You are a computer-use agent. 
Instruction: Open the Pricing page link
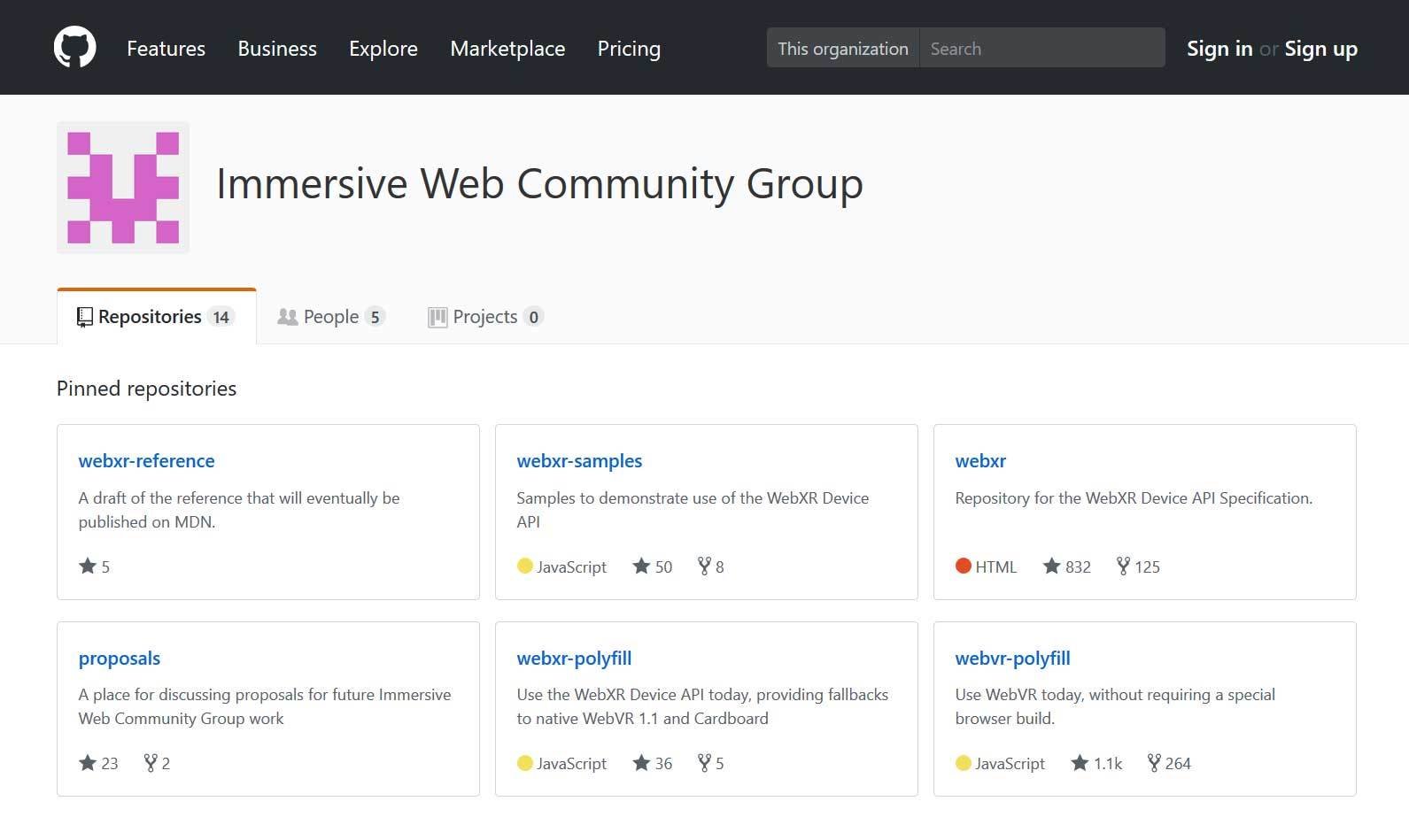pyautogui.click(x=629, y=49)
